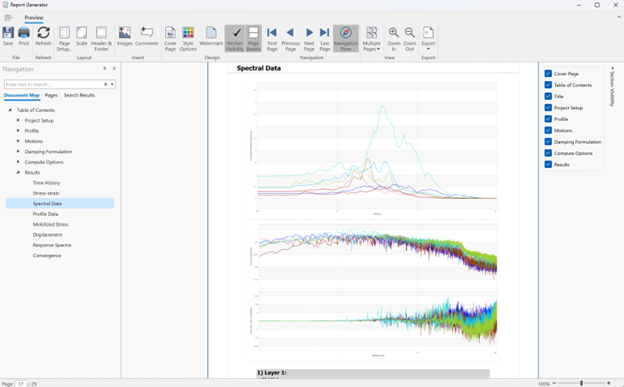
Task: Uncheck Damping Formulation section visibility
Action: click(x=548, y=142)
